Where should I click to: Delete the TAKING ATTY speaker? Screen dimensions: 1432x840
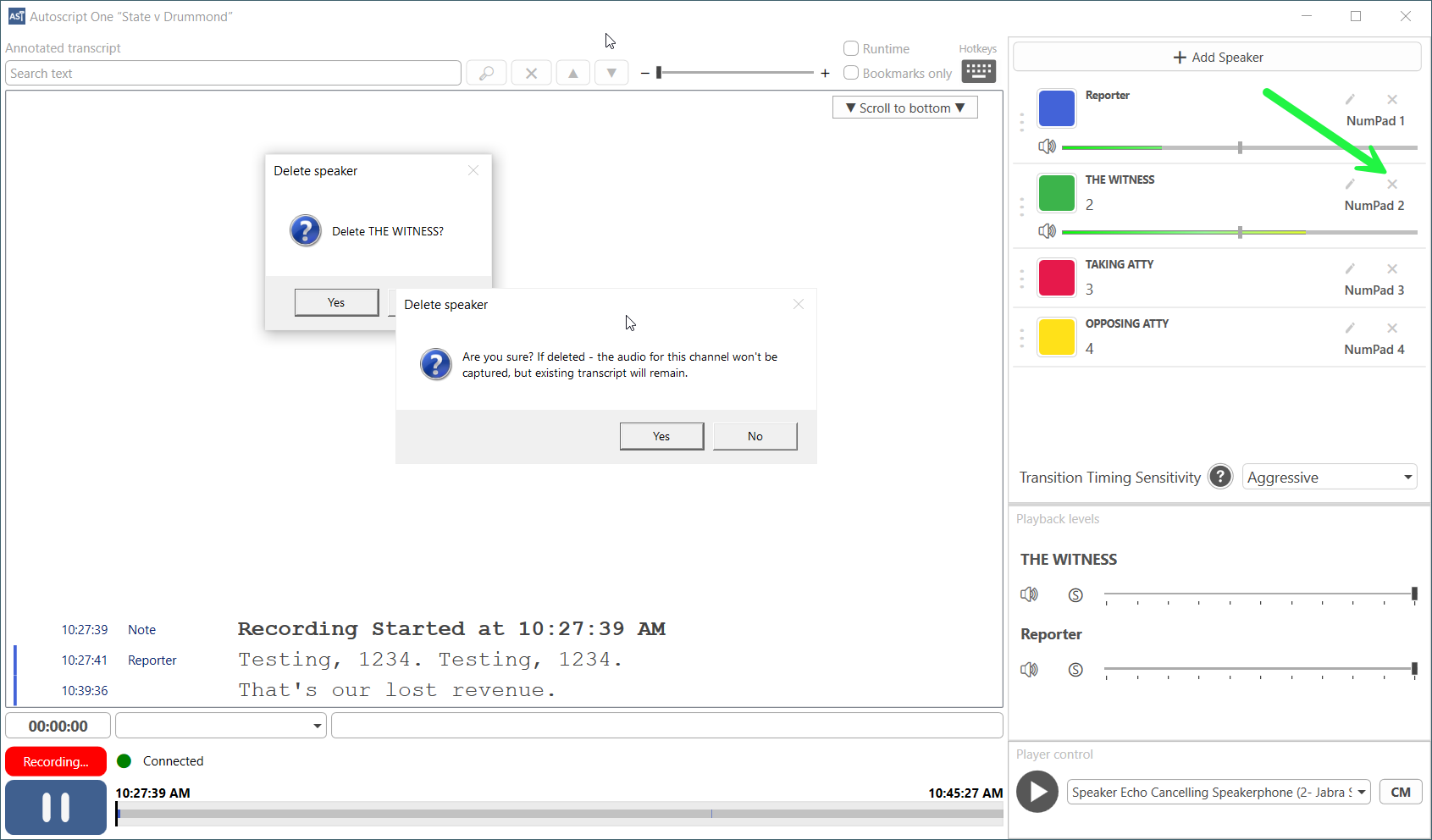coord(1392,269)
